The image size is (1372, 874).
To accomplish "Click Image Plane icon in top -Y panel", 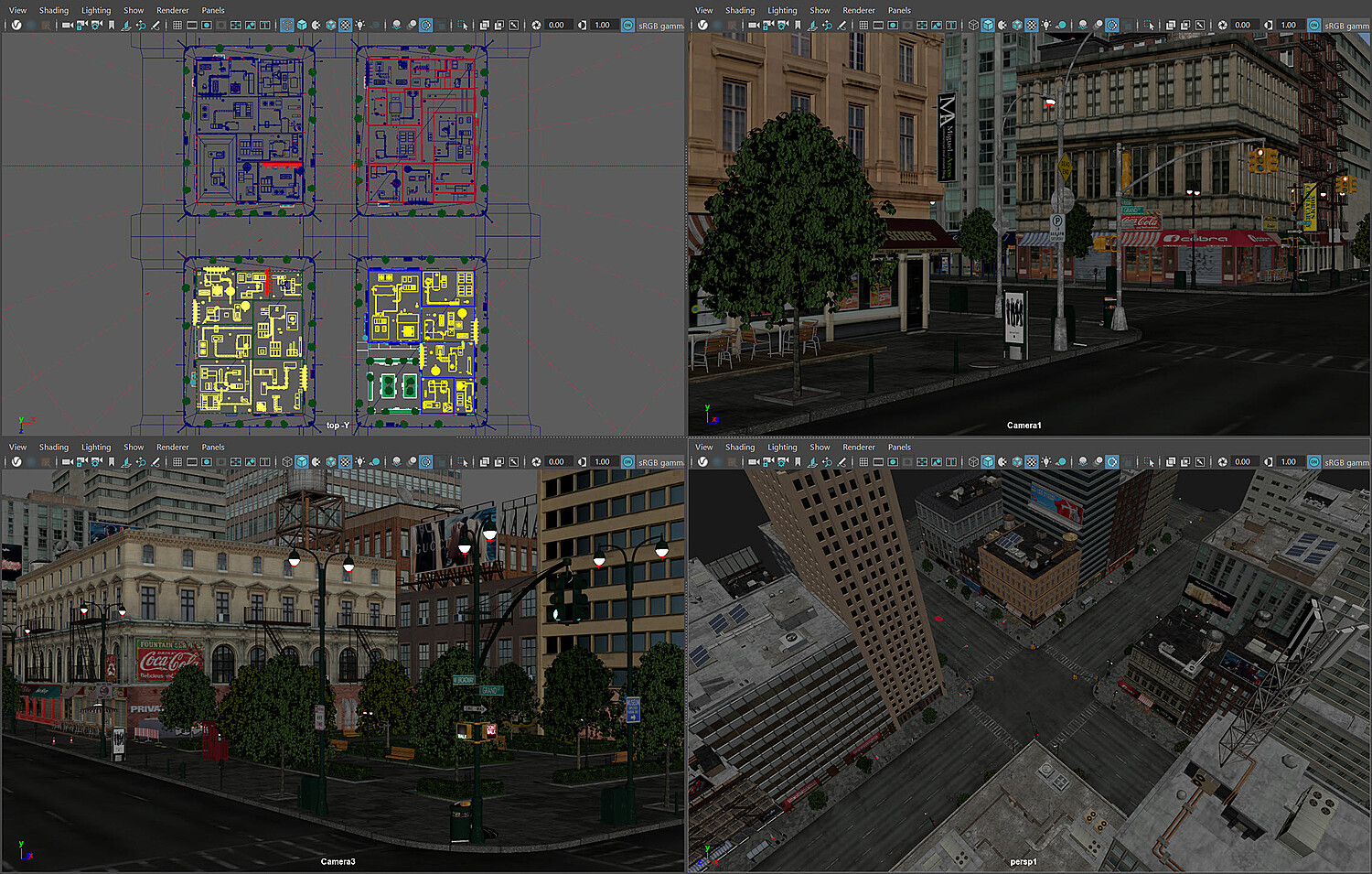I will (126, 26).
